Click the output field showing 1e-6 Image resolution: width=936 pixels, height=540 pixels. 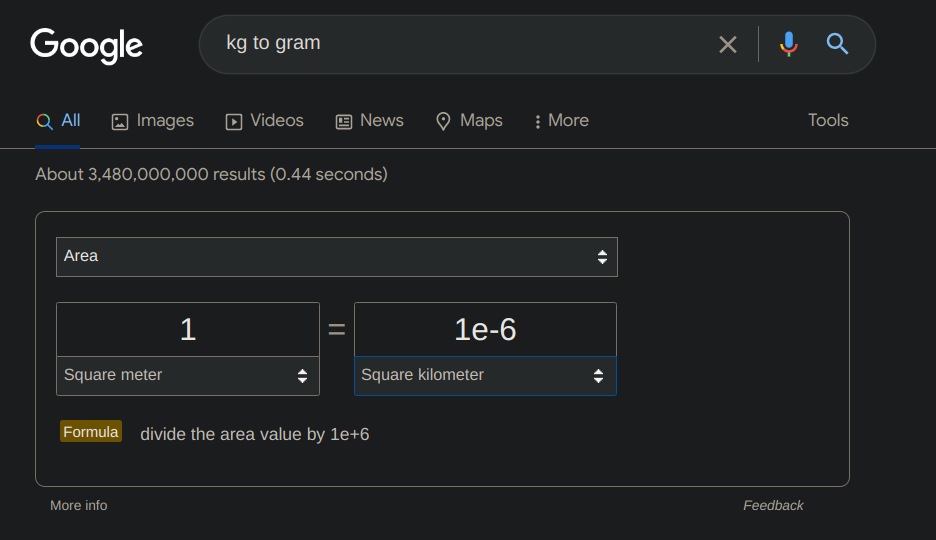point(485,330)
